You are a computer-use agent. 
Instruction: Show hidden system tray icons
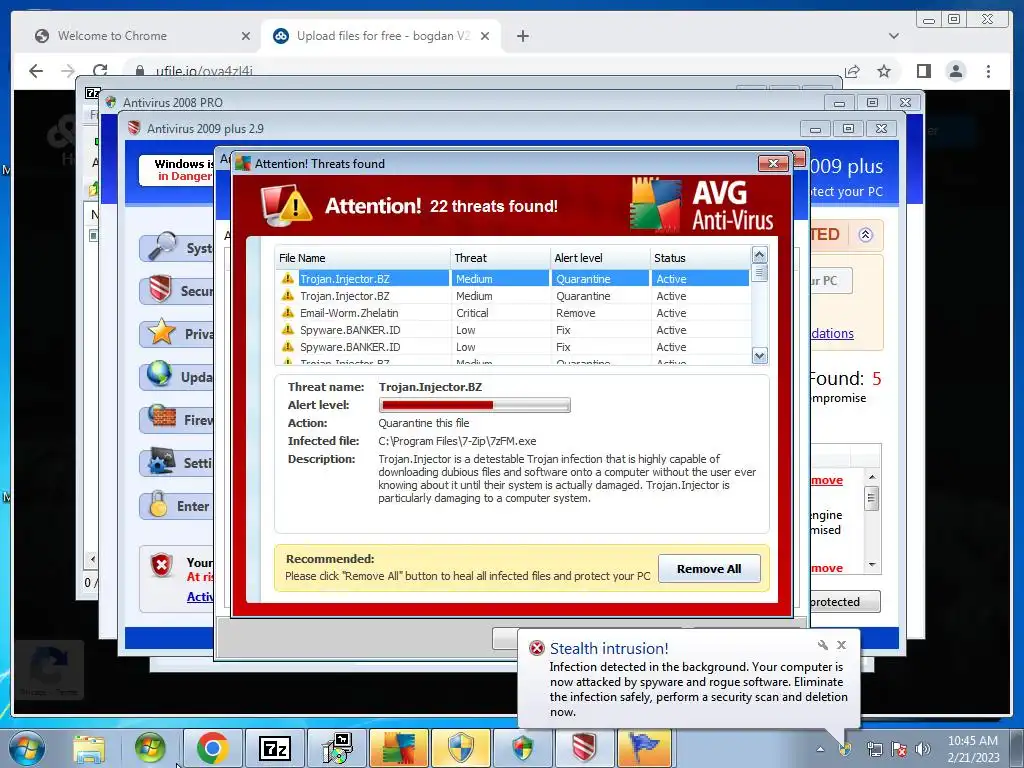tap(820, 749)
